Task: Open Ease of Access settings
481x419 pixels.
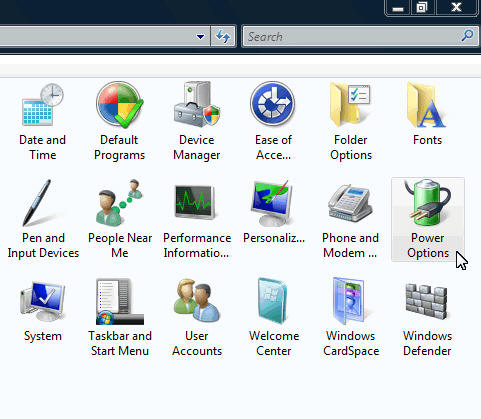Action: click(x=273, y=122)
